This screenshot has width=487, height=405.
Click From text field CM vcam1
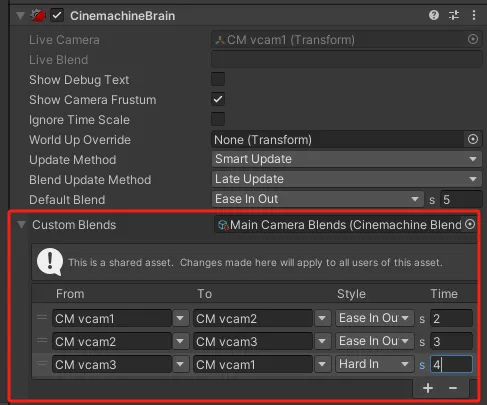tap(112, 318)
